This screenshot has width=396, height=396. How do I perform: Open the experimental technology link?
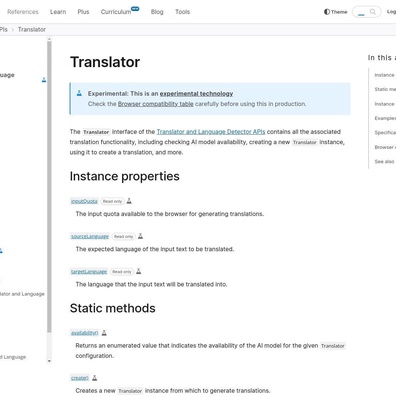196,94
